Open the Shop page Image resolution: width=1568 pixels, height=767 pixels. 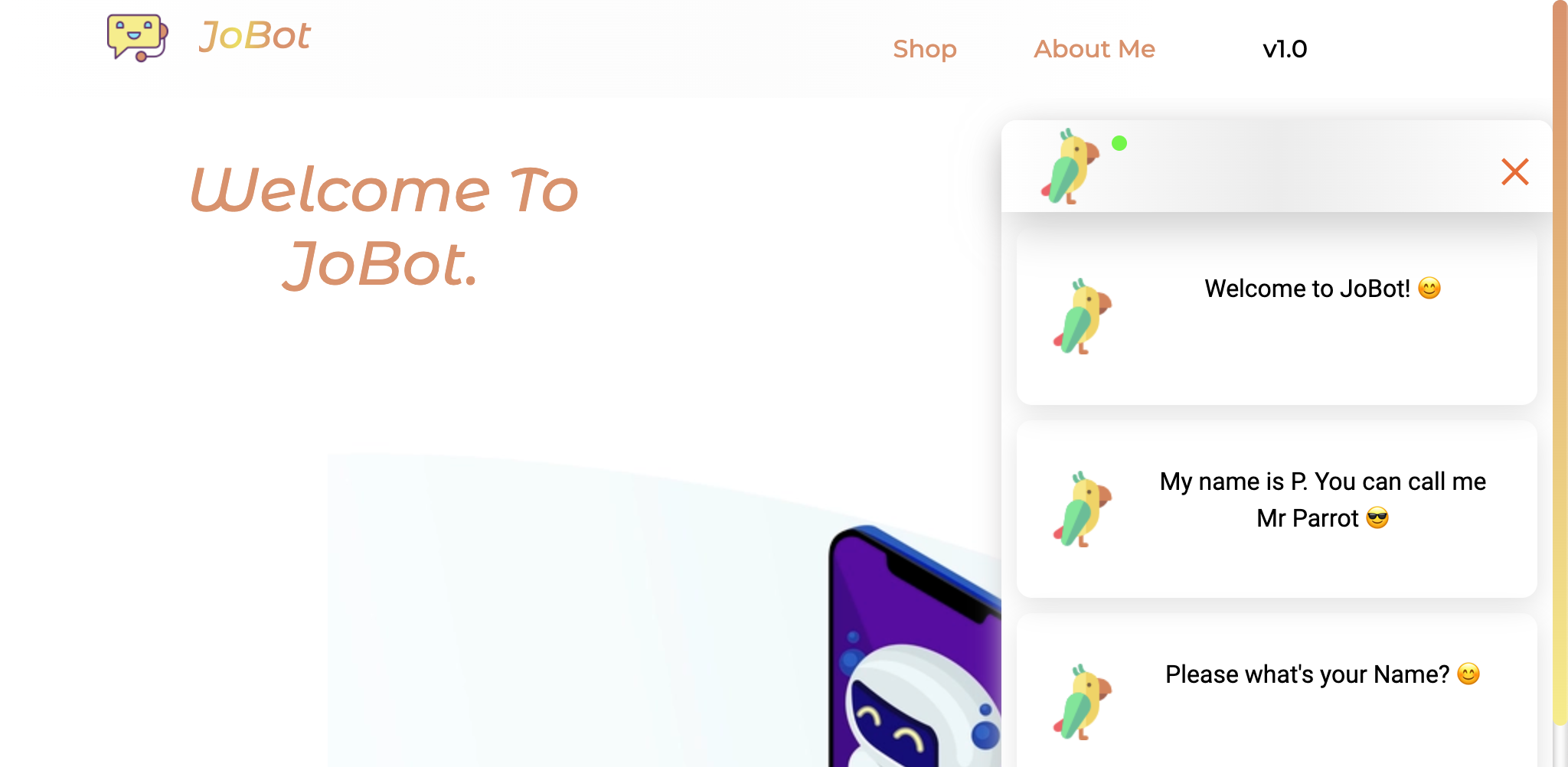click(x=925, y=49)
